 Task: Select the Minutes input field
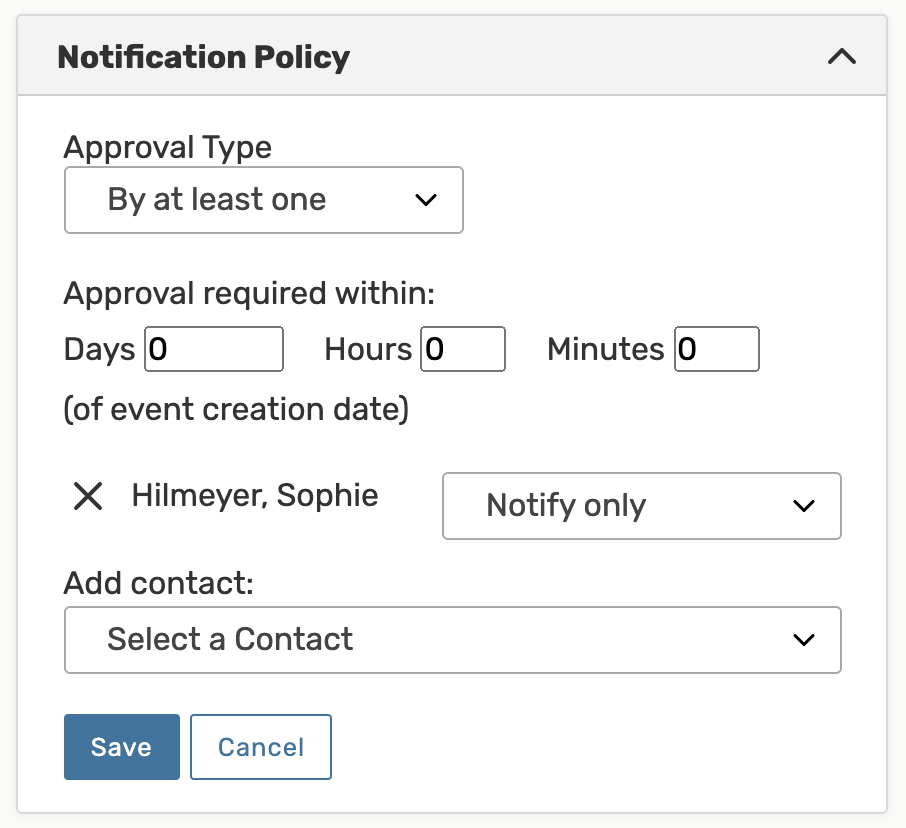coord(716,350)
